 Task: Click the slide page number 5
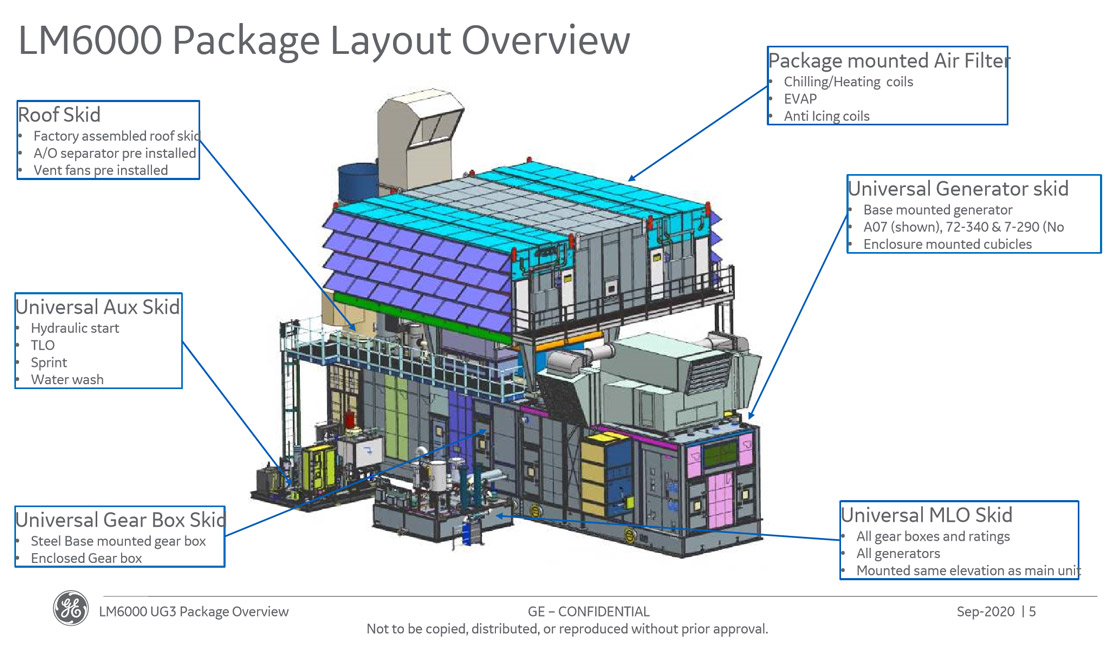(x=1032, y=612)
